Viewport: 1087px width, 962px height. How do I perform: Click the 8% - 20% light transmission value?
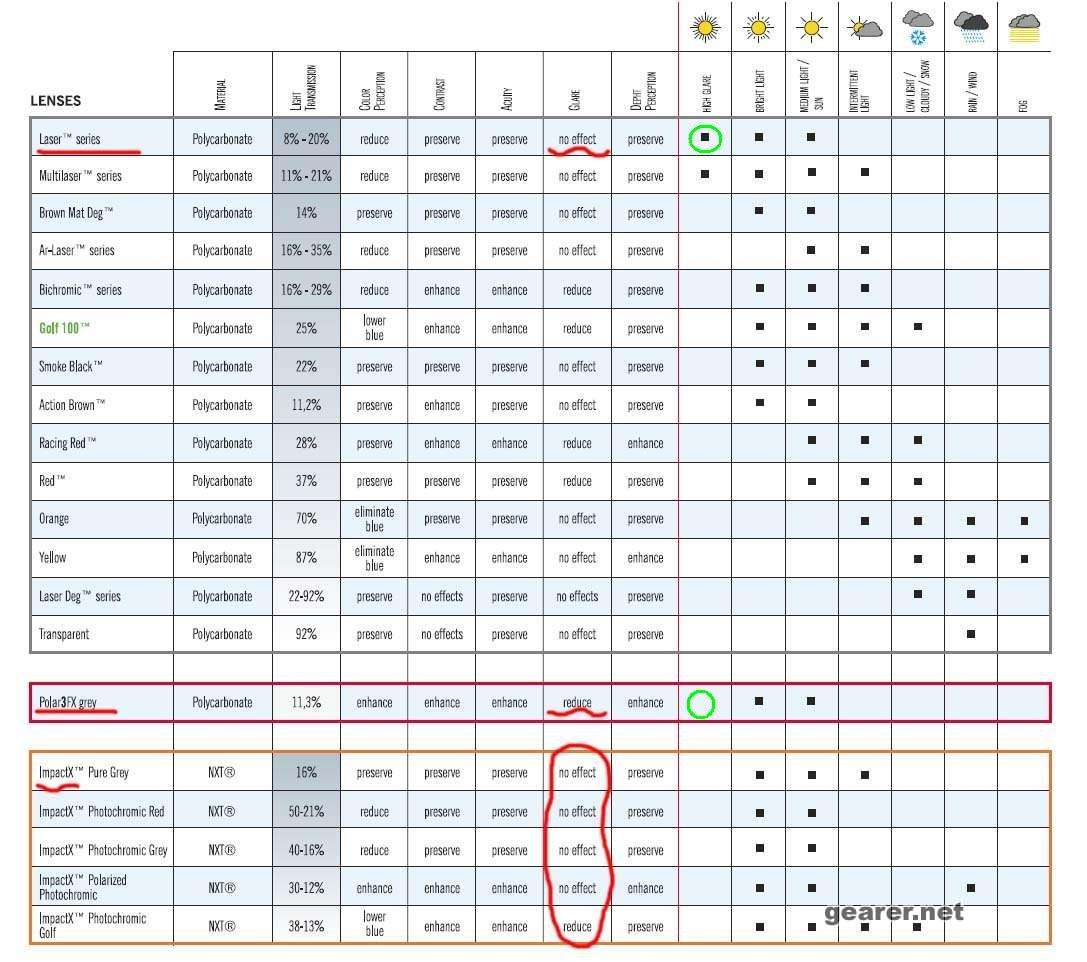click(x=306, y=139)
